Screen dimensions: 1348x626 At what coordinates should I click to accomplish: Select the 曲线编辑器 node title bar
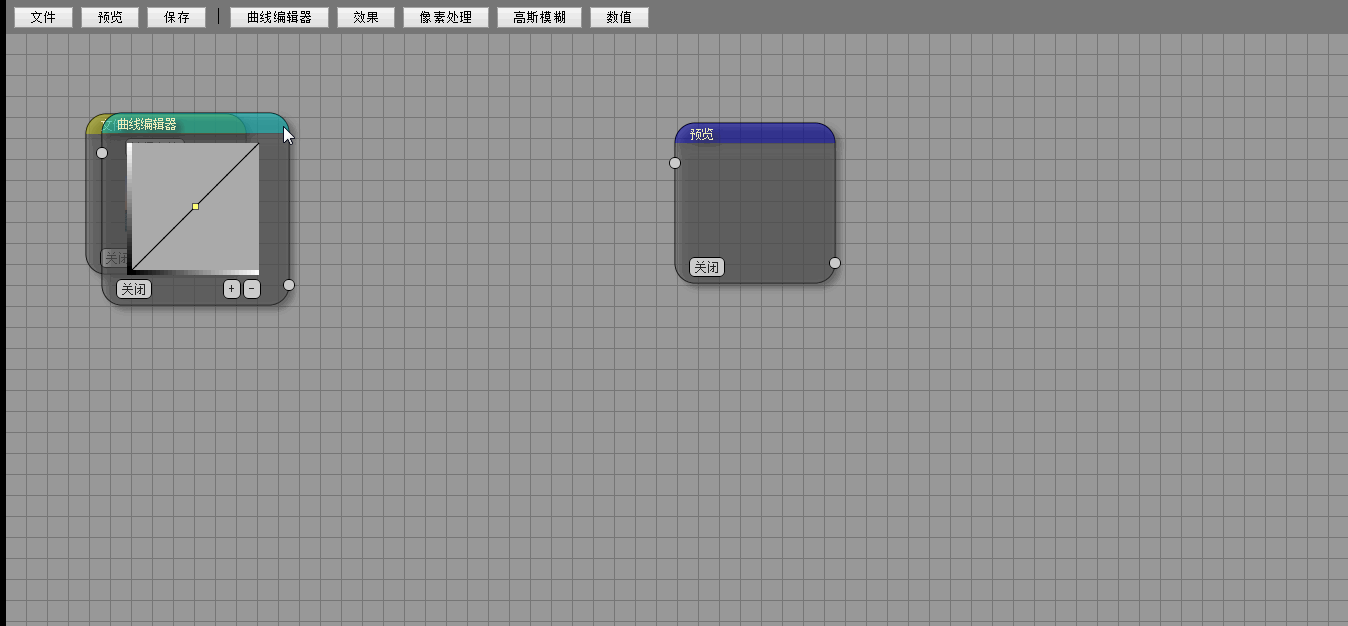pyautogui.click(x=196, y=124)
